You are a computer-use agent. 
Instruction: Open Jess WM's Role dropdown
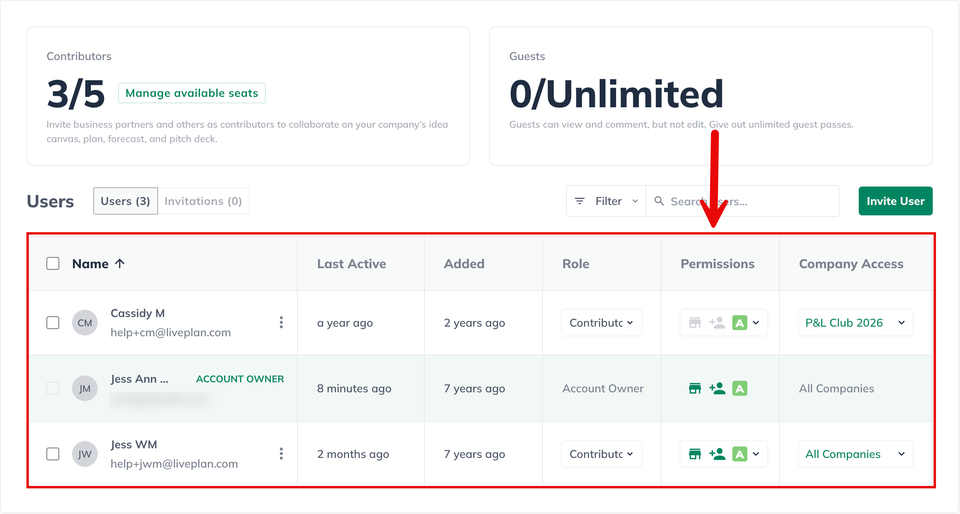coord(601,453)
